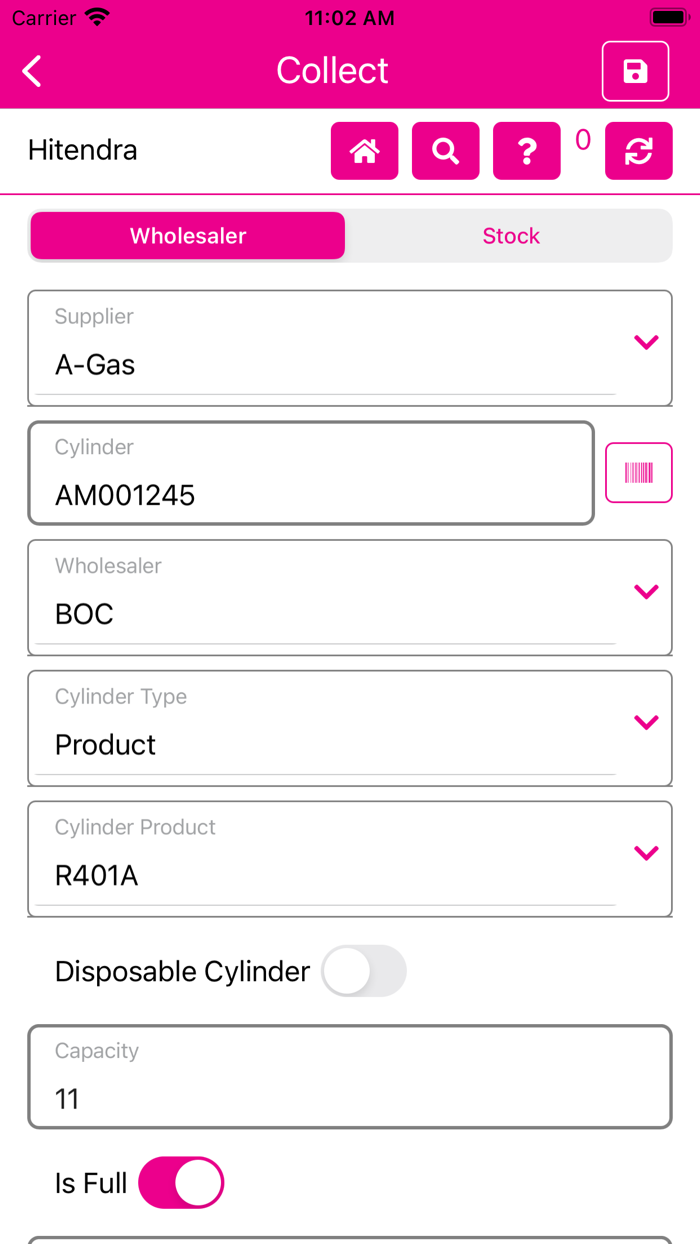Expand the Cylinder Type dropdown
Viewport: 700px width, 1244px height.
coord(646,722)
